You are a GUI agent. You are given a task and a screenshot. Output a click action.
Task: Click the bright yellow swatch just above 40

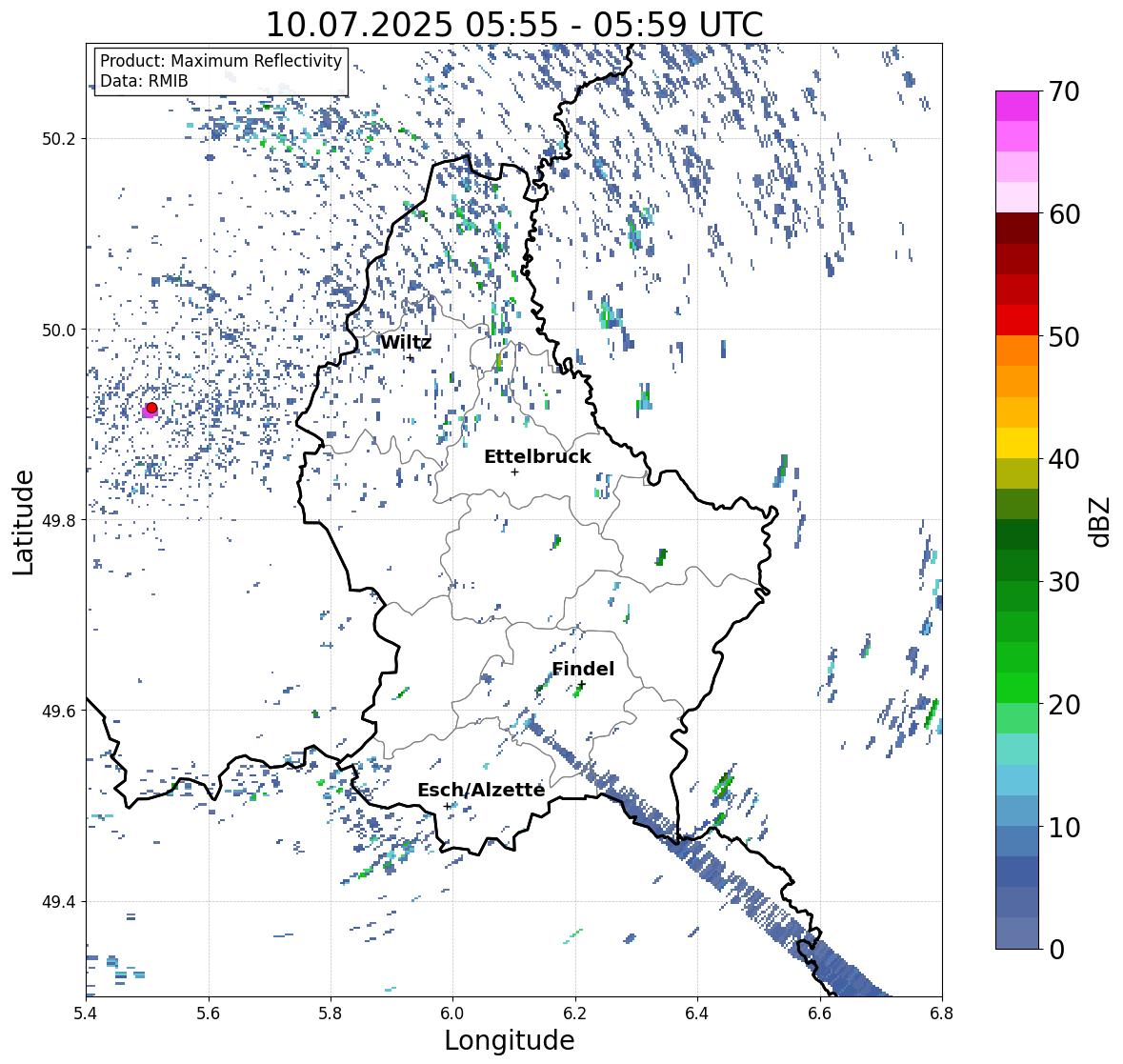pos(1017,443)
